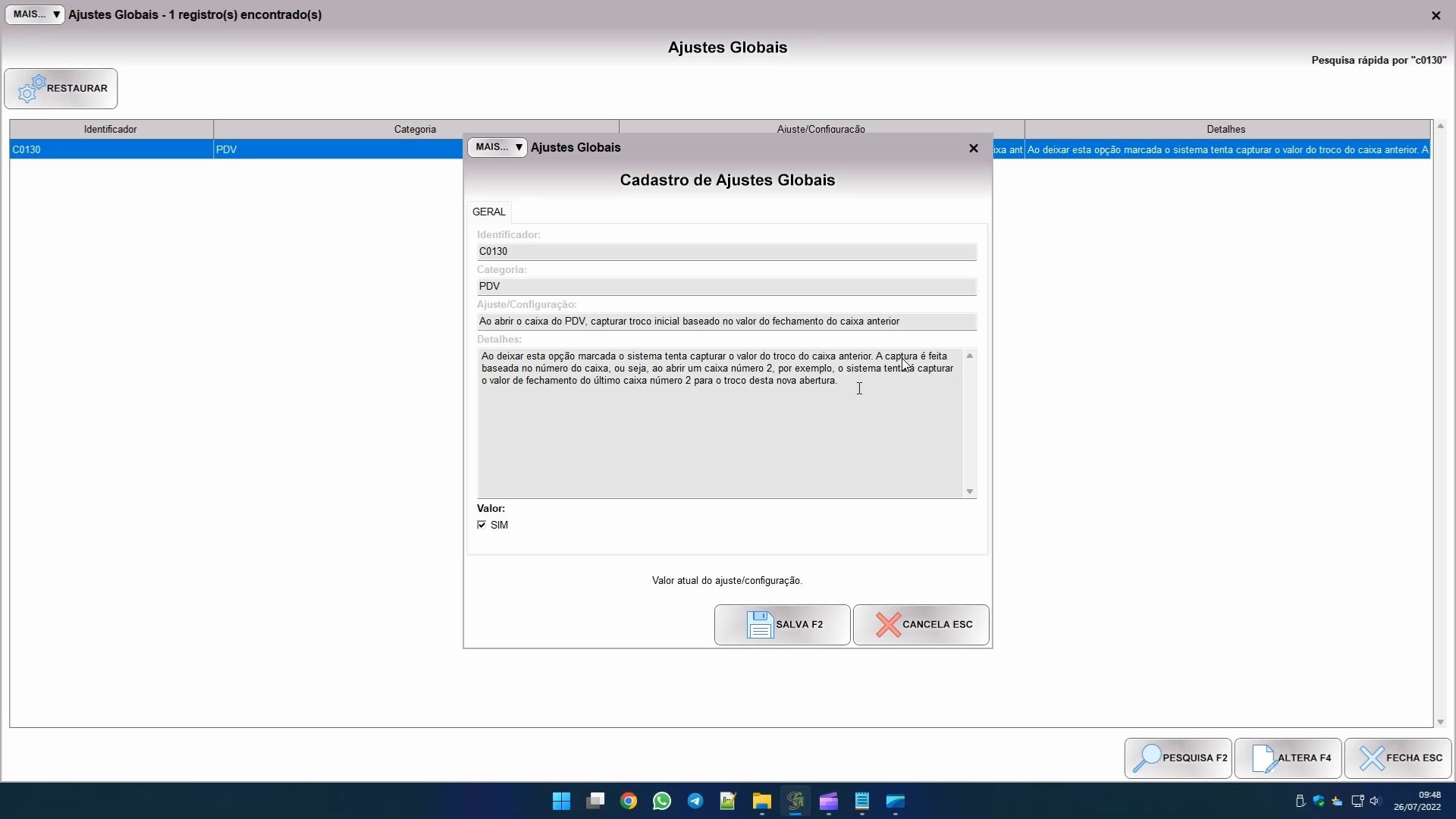The height and width of the screenshot is (819, 1456).
Task: Click the volume icon in system tray
Action: (x=1374, y=802)
